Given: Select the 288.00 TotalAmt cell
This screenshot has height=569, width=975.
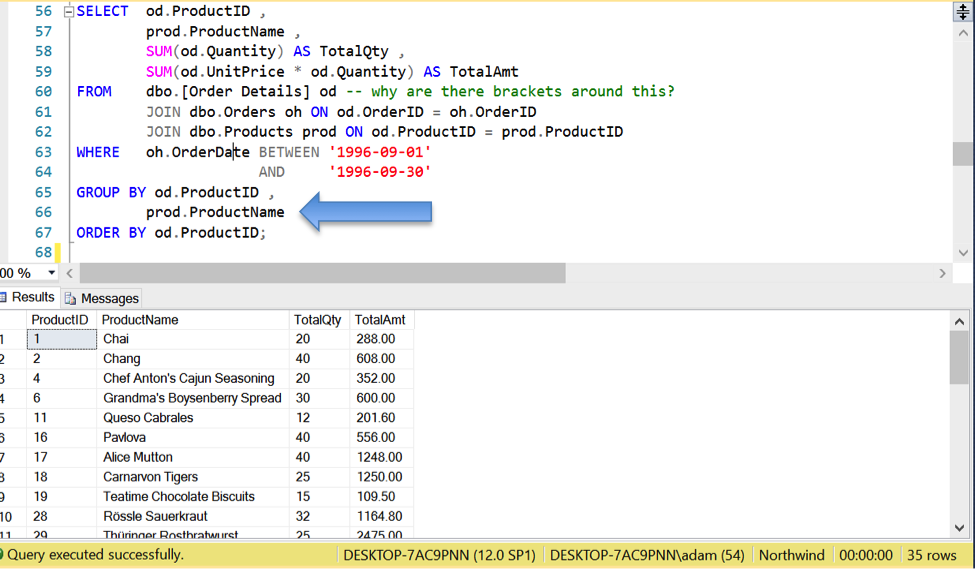Looking at the screenshot, I should coord(382,339).
